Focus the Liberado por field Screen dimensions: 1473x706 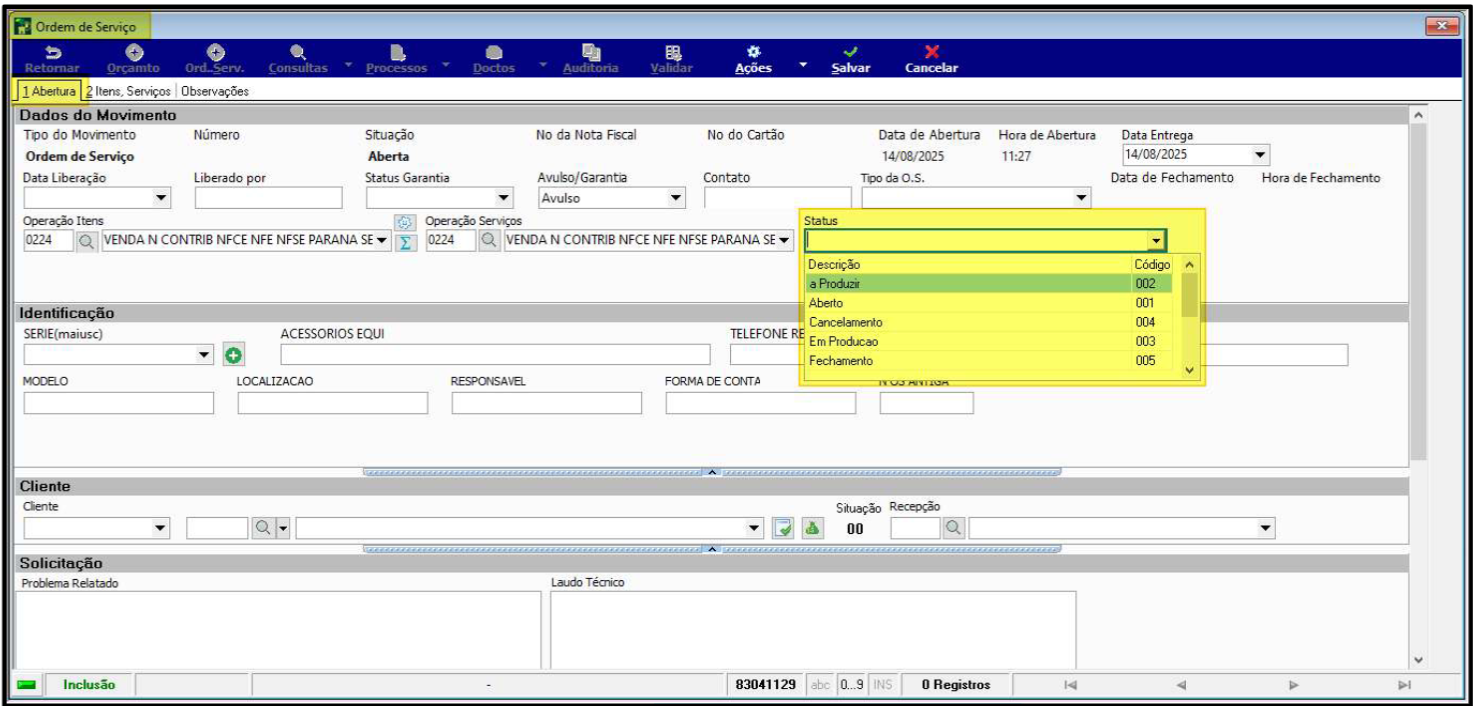pyautogui.click(x=269, y=198)
